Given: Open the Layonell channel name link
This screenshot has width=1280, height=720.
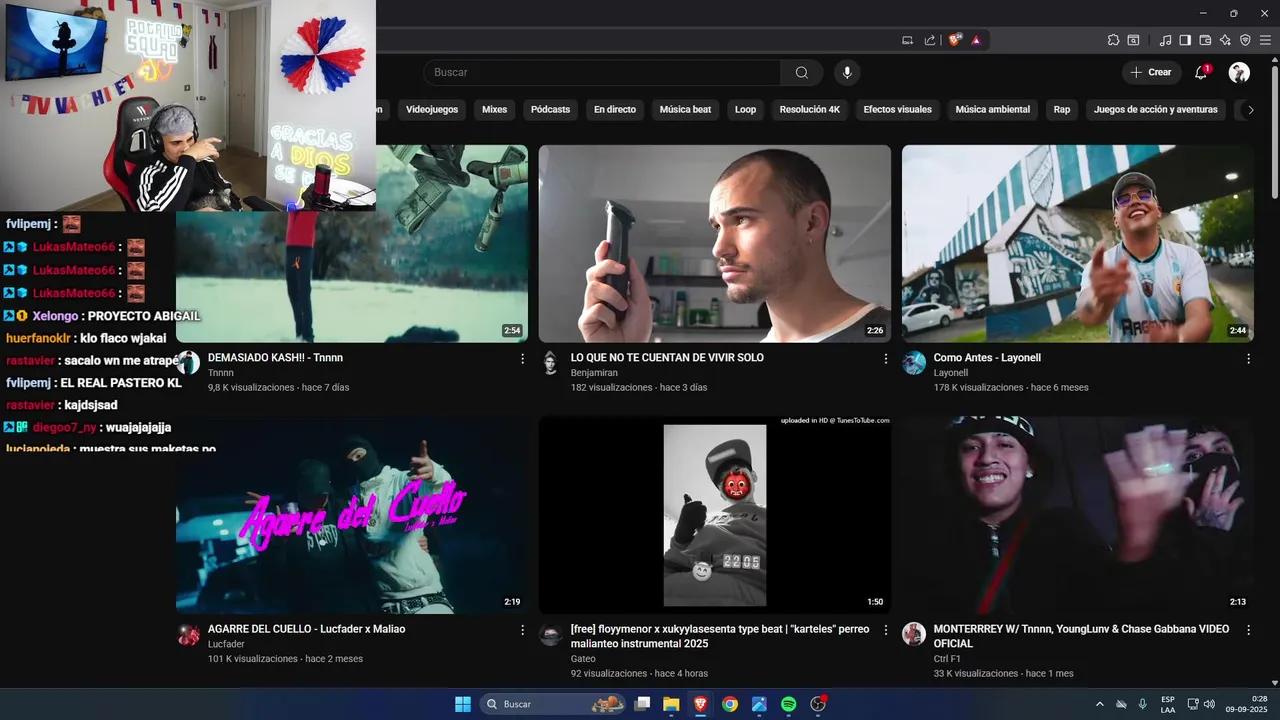Looking at the screenshot, I should click(951, 373).
